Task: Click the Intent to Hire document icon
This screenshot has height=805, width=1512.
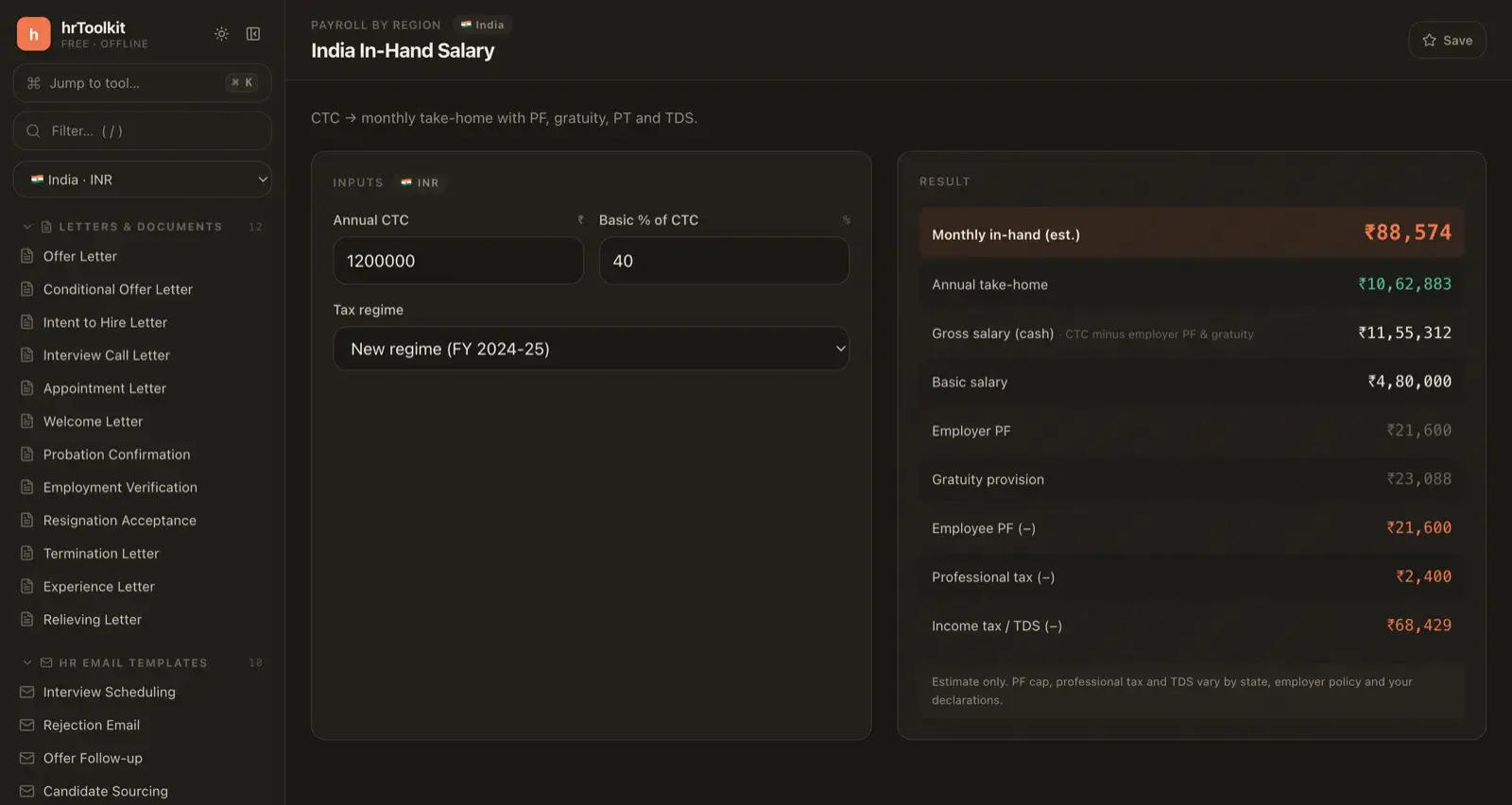Action: [27, 322]
